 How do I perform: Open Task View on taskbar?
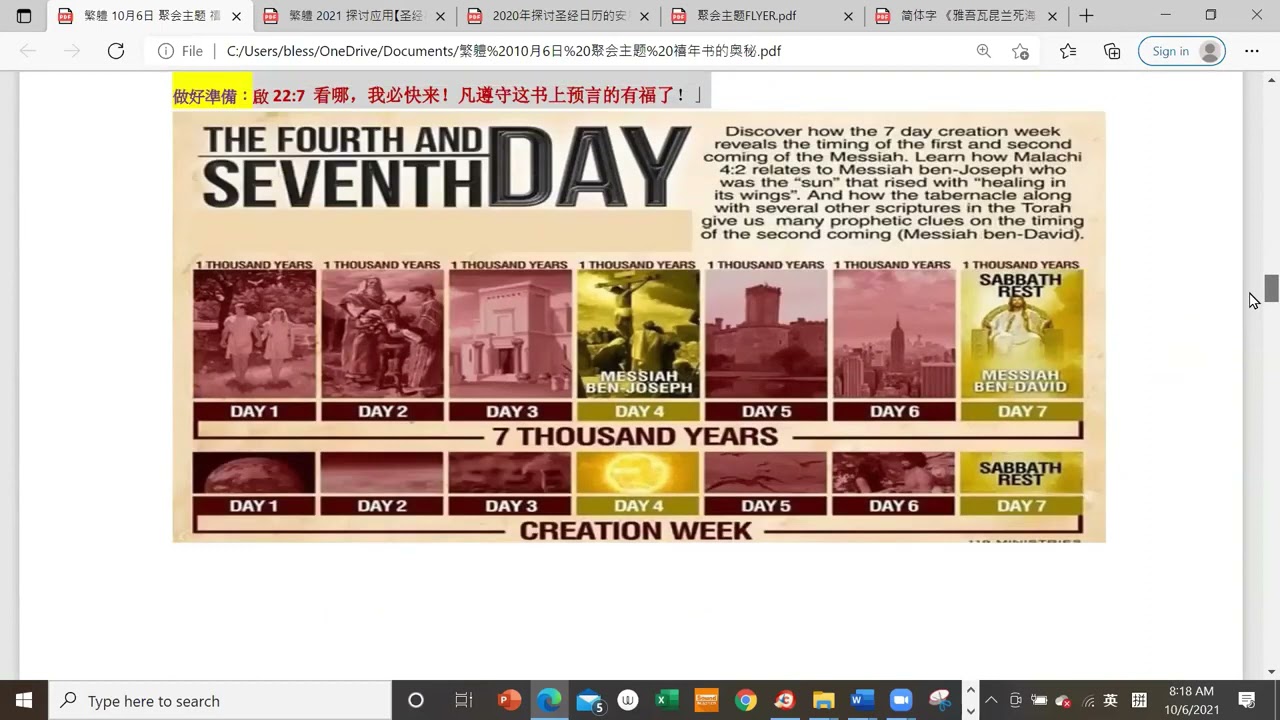pyautogui.click(x=463, y=700)
